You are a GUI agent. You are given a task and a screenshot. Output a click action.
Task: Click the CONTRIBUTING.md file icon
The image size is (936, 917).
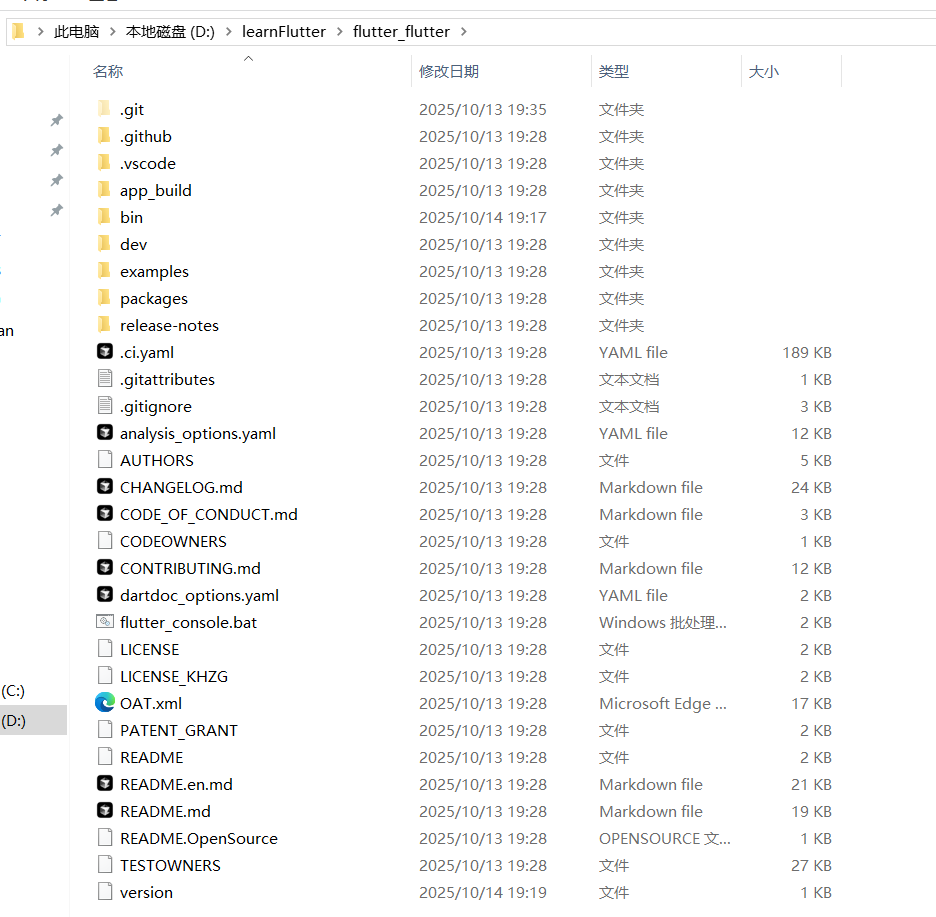tap(104, 567)
